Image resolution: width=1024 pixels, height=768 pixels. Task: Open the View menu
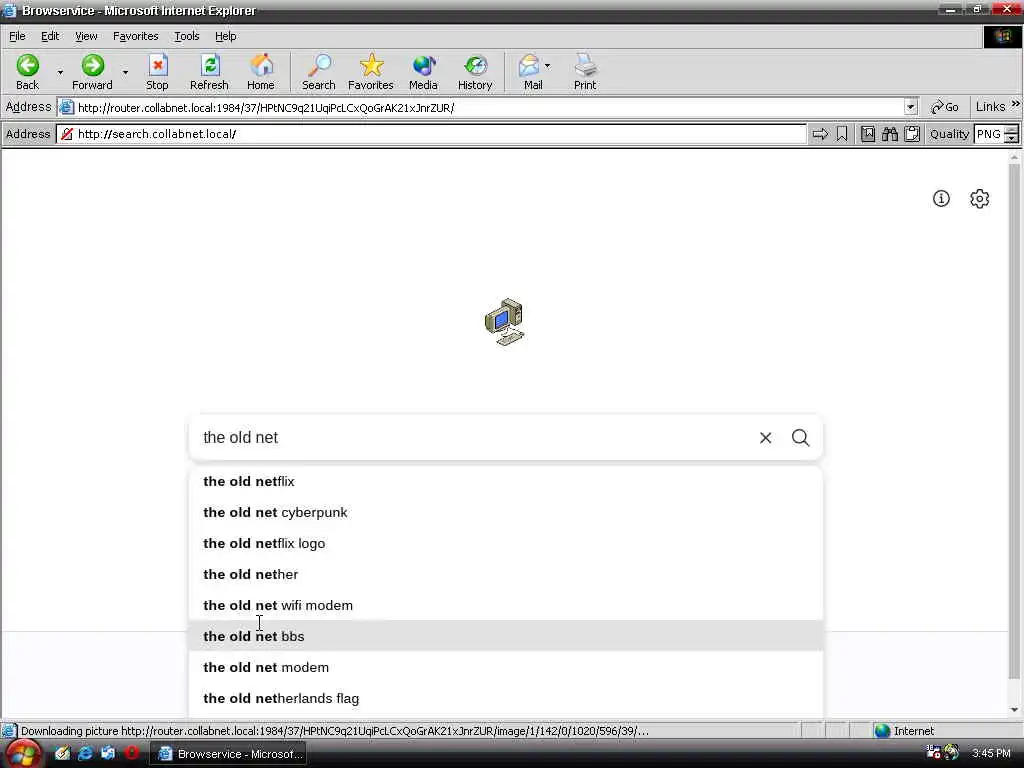tap(86, 36)
